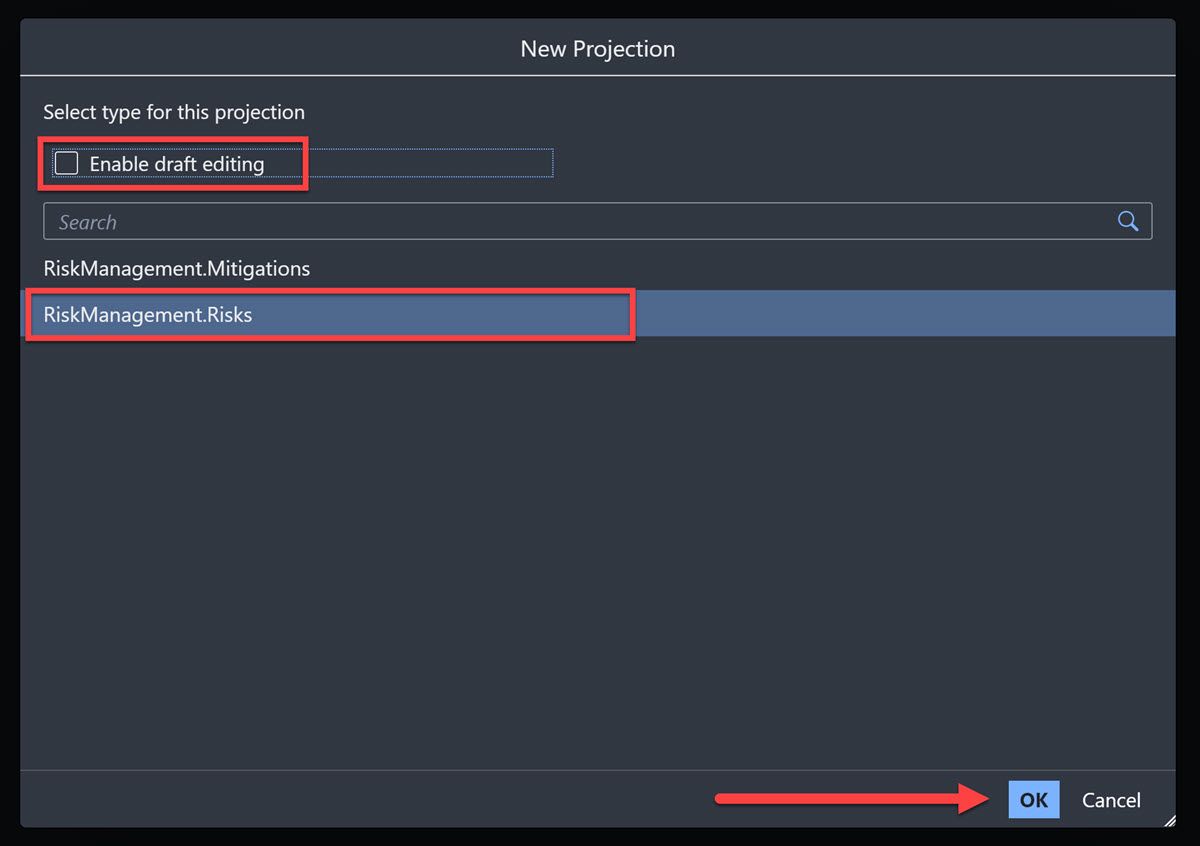Click 'Select type for this projection' label

(174, 112)
